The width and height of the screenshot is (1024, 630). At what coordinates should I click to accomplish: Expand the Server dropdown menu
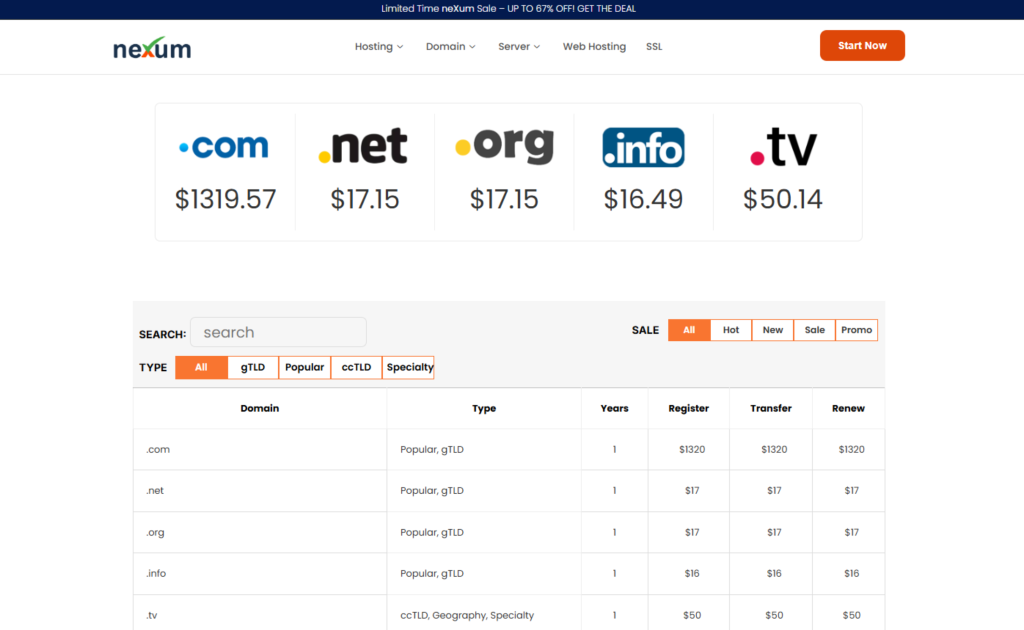(519, 46)
